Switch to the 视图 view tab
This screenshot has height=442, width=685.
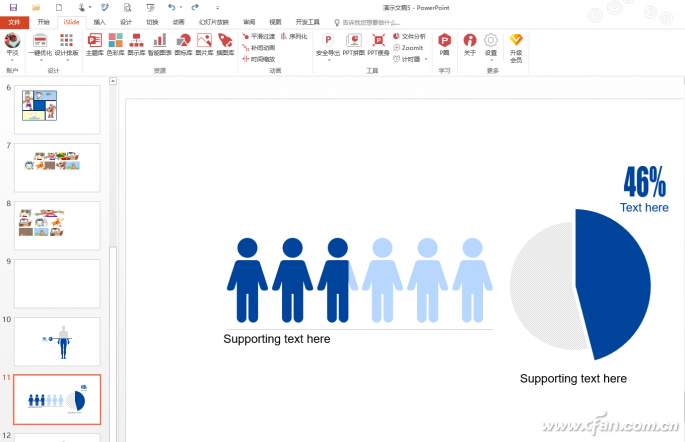(275, 22)
